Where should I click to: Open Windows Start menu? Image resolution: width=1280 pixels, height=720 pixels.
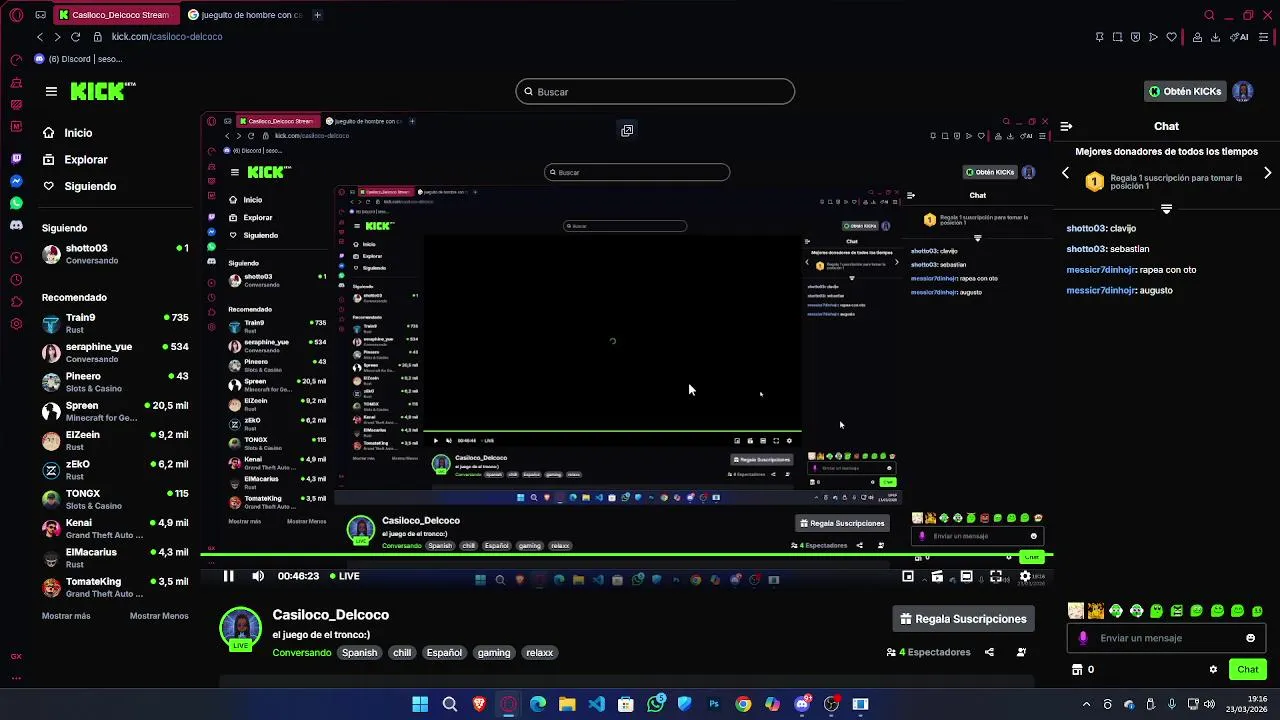tap(420, 704)
